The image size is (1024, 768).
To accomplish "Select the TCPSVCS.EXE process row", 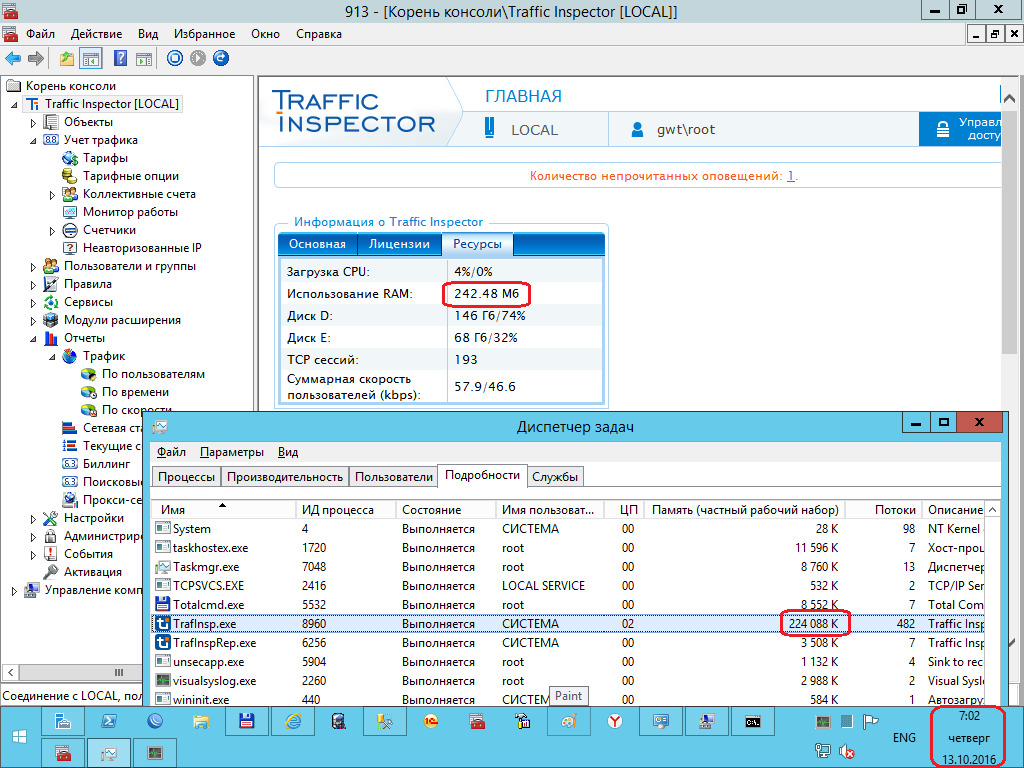I will (568, 586).
